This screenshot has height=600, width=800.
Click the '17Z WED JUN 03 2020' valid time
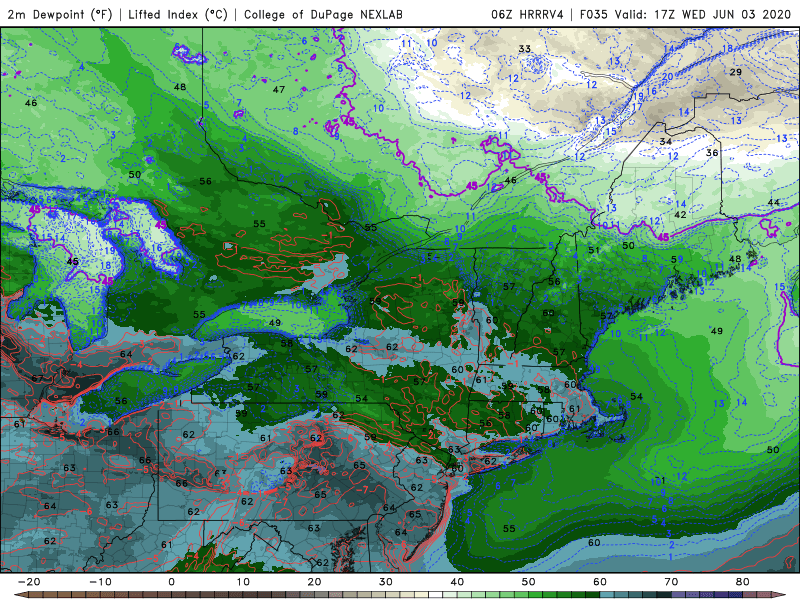[722, 14]
